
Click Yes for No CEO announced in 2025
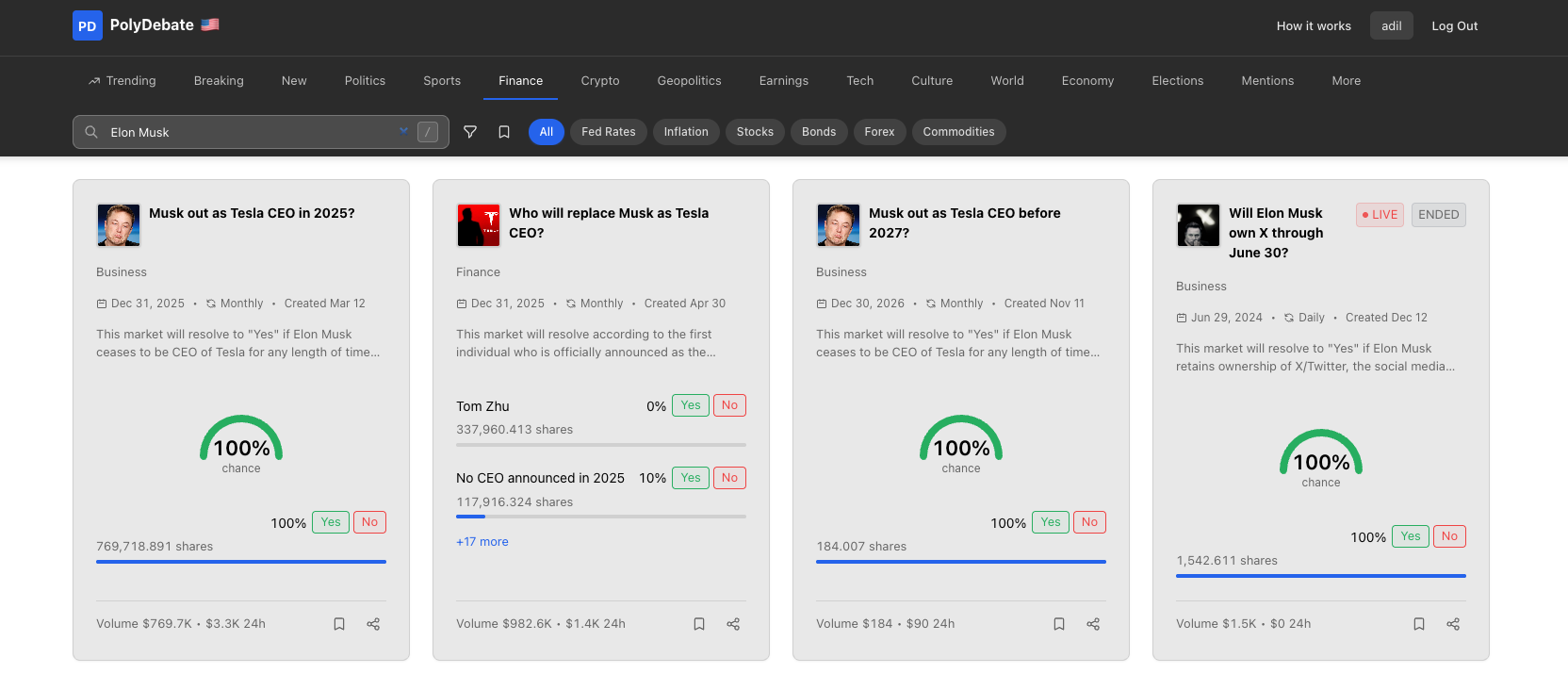[691, 478]
